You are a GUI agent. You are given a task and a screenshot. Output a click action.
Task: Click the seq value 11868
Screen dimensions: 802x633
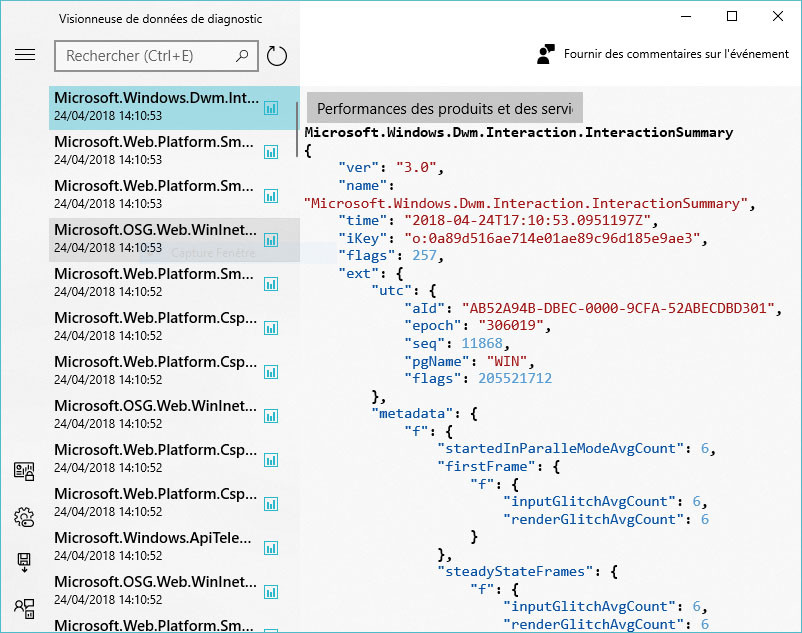(x=482, y=343)
